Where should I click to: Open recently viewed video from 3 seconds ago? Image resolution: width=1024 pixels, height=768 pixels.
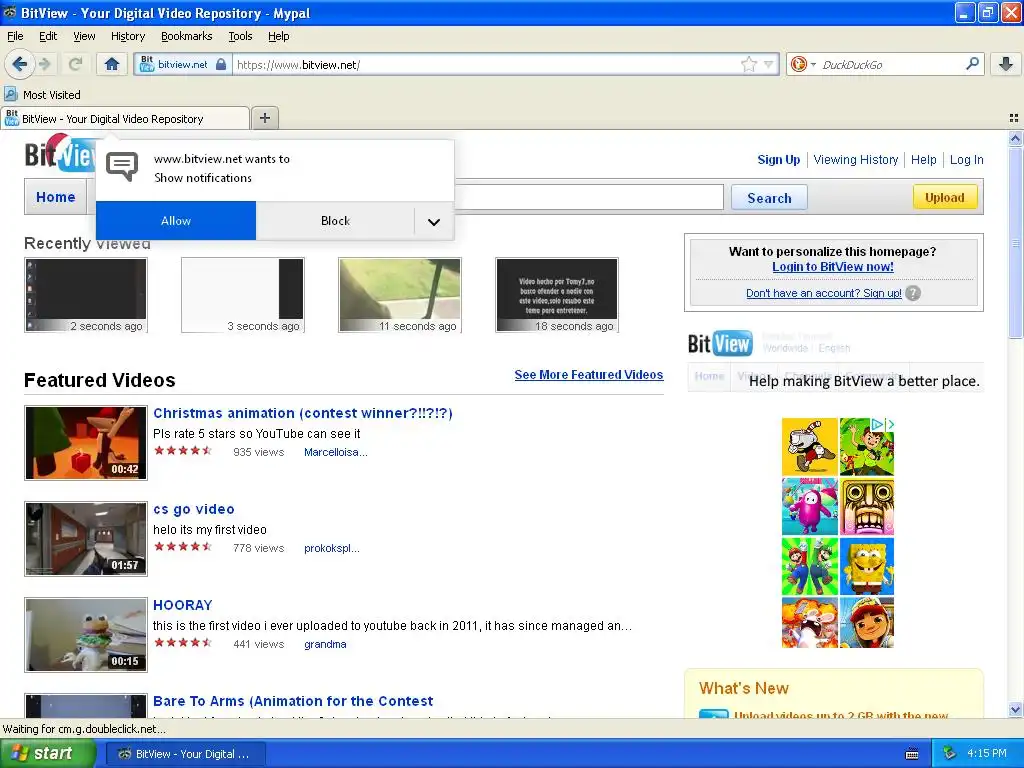242,295
